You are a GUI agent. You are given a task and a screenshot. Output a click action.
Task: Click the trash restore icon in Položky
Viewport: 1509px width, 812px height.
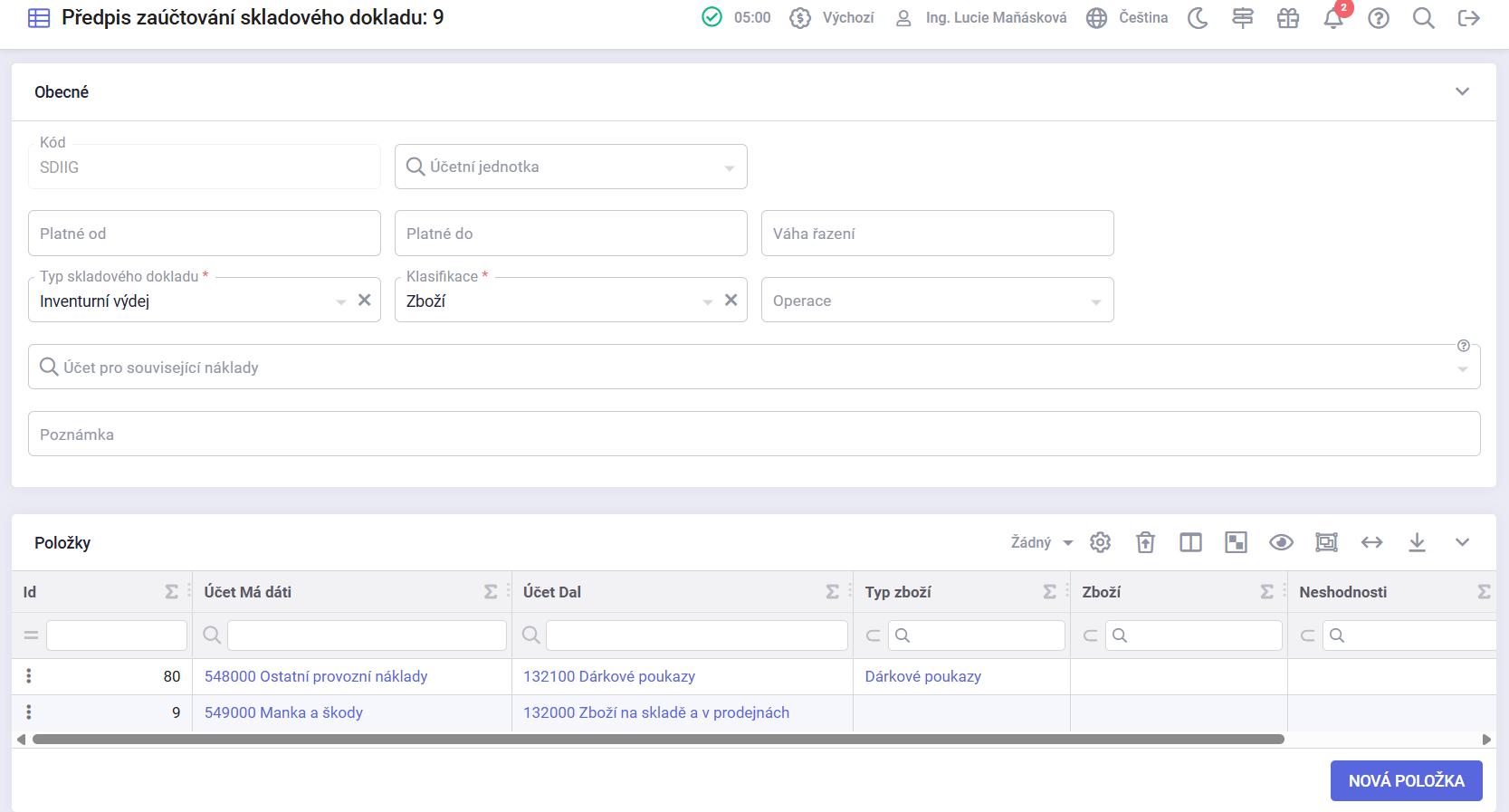[x=1145, y=542]
